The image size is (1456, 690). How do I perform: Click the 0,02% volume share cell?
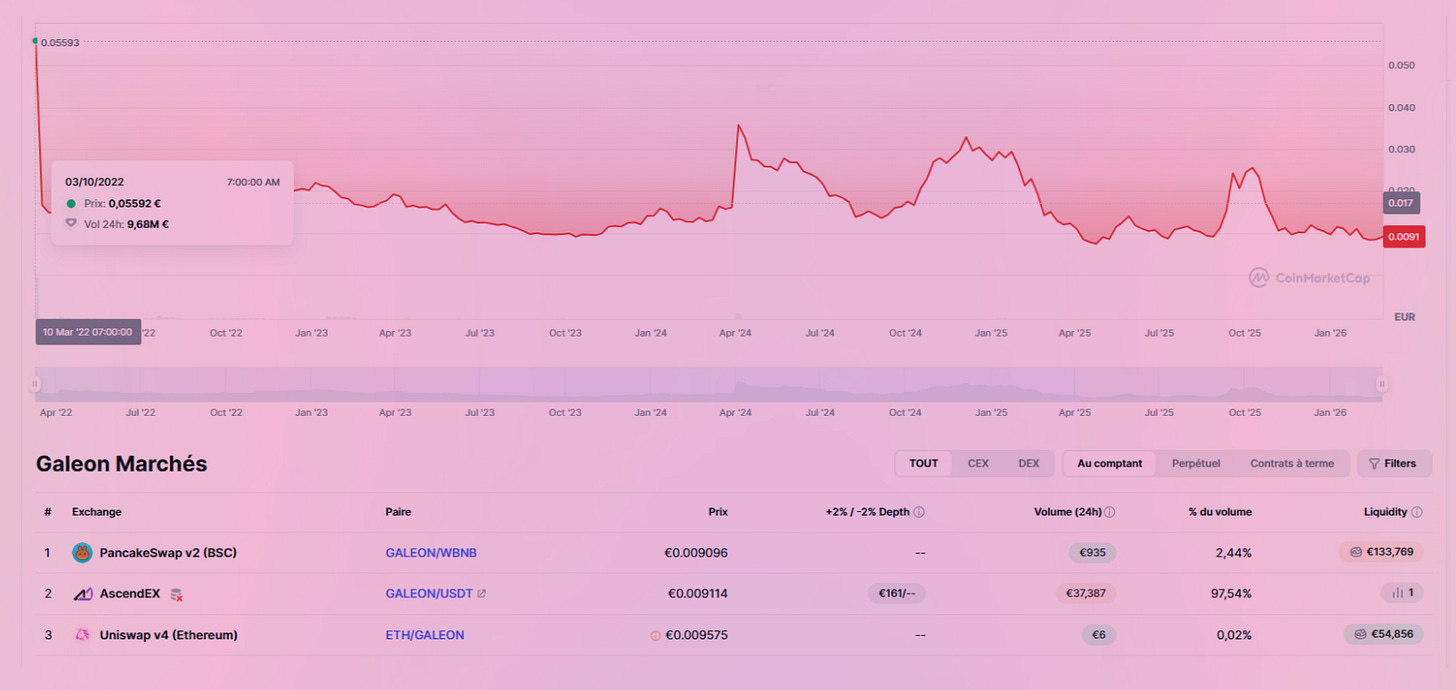(x=1235, y=635)
